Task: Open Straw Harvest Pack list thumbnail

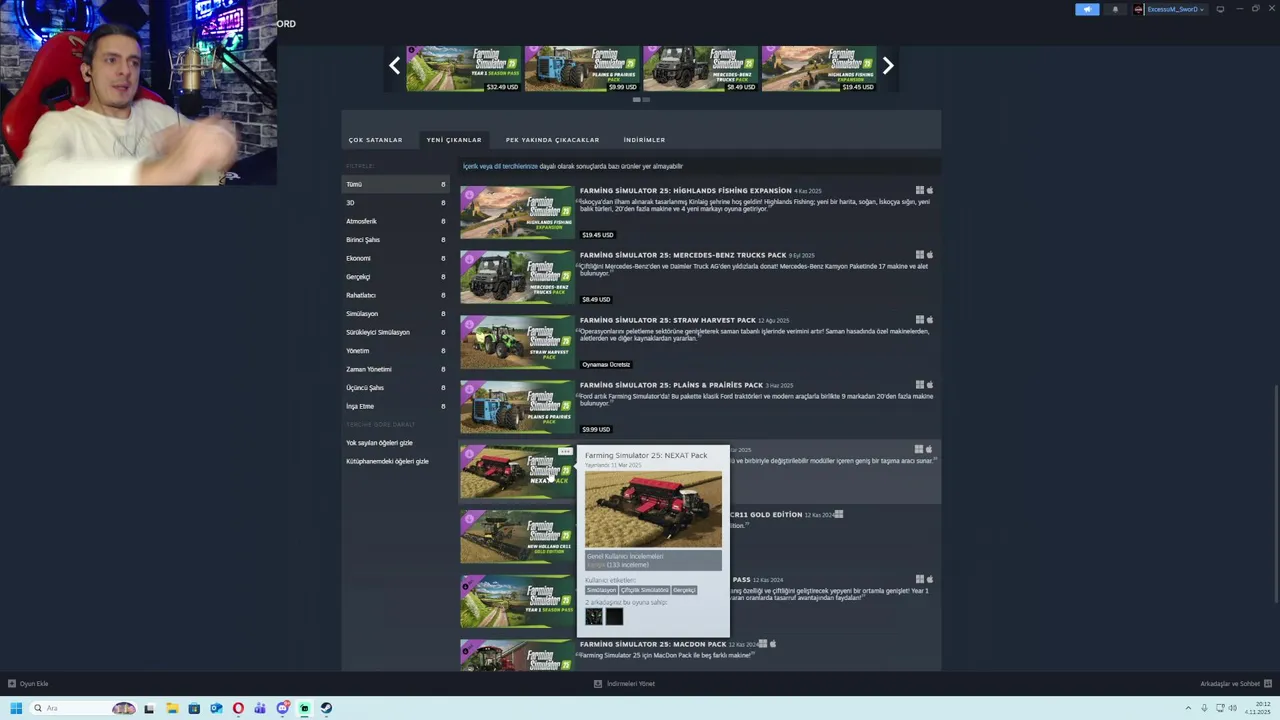Action: point(517,342)
